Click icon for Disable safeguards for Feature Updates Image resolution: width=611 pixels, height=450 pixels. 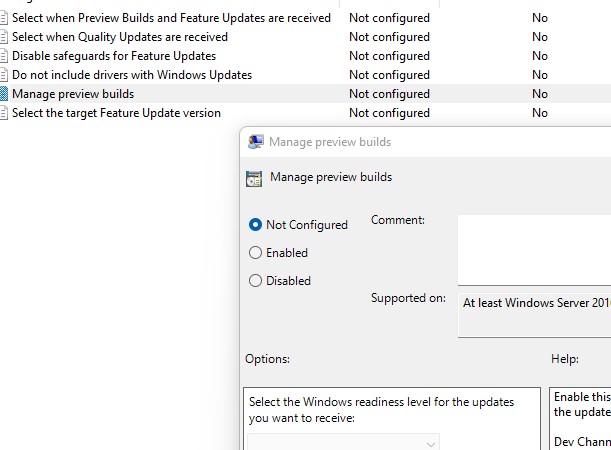[x=4, y=56]
